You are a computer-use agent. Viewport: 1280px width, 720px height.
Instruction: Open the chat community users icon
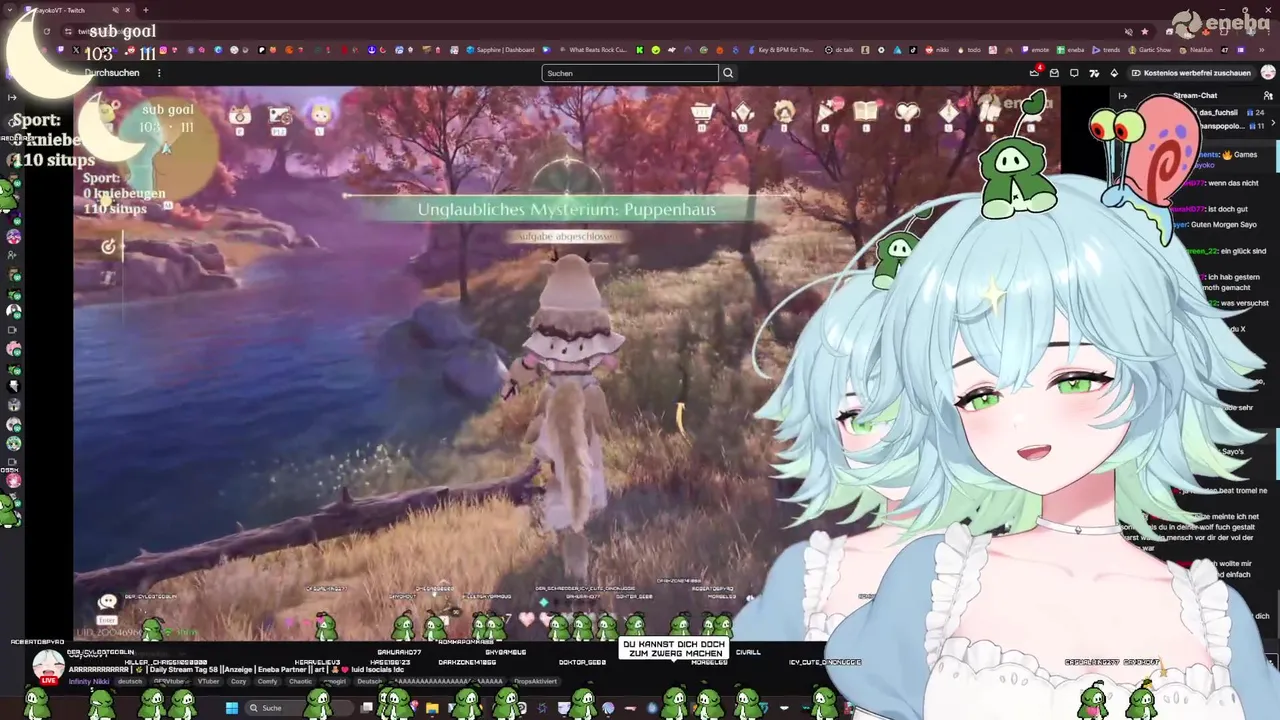pos(1268,96)
